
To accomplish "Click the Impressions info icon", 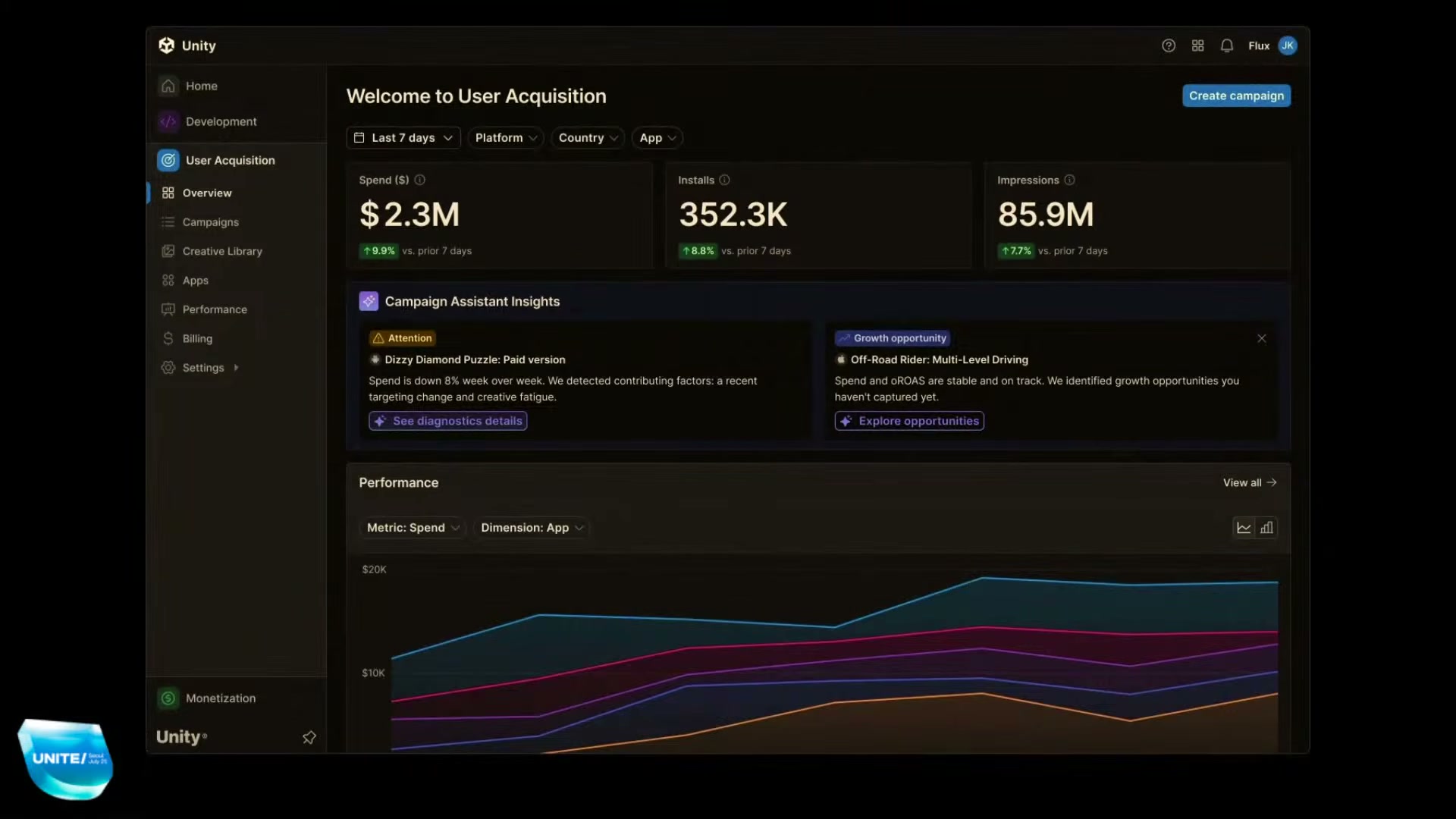I will [1069, 180].
